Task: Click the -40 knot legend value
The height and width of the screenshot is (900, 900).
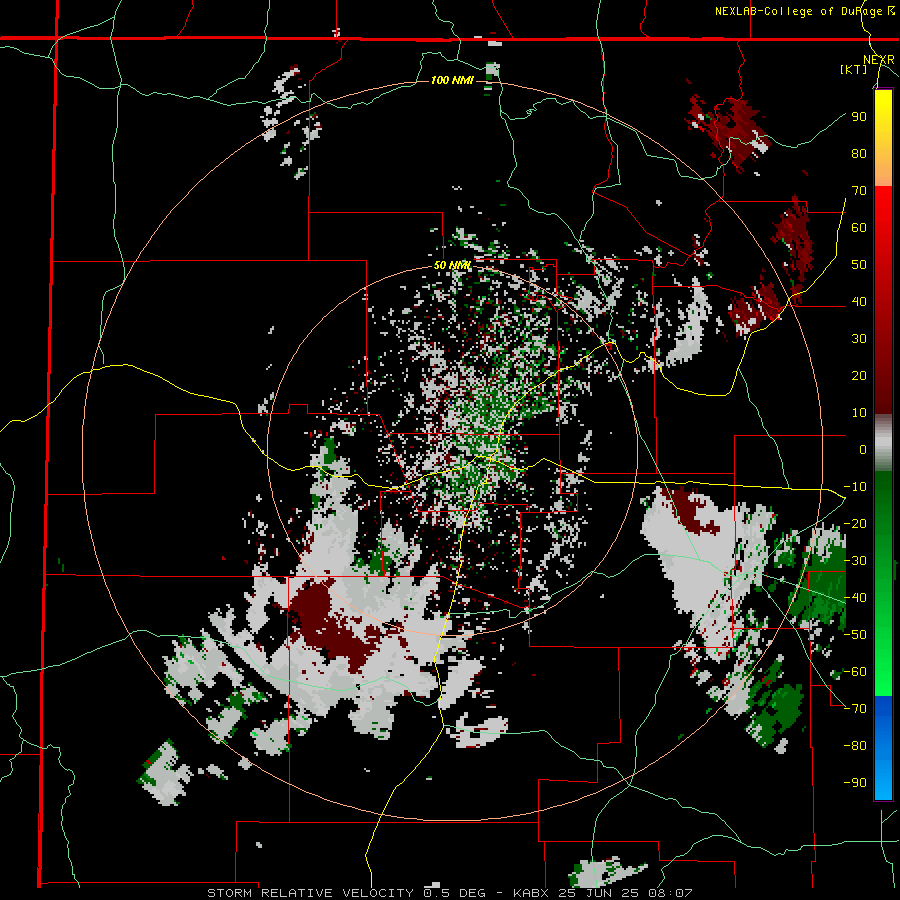Action: pyautogui.click(x=855, y=598)
